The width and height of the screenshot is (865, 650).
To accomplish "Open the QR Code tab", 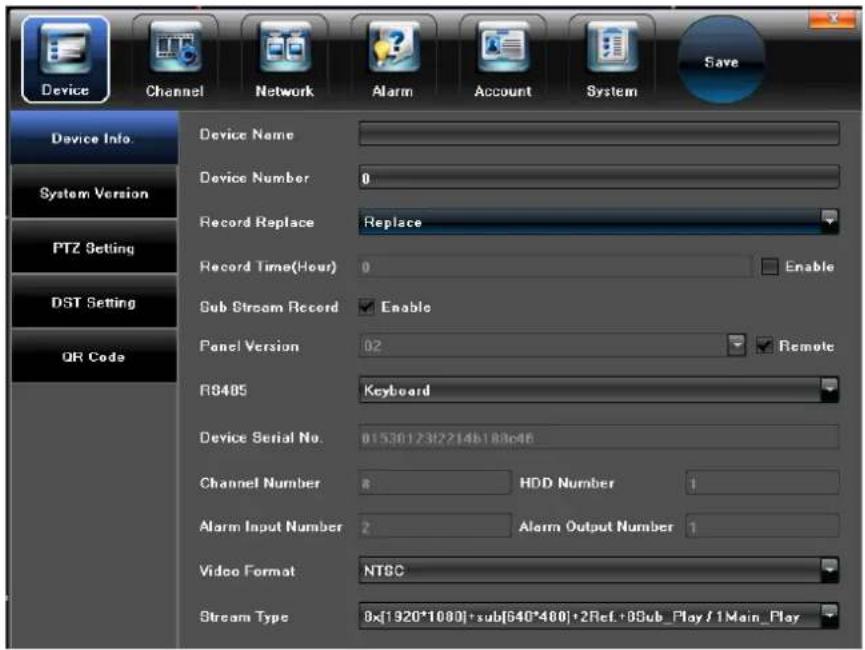I will click(94, 356).
